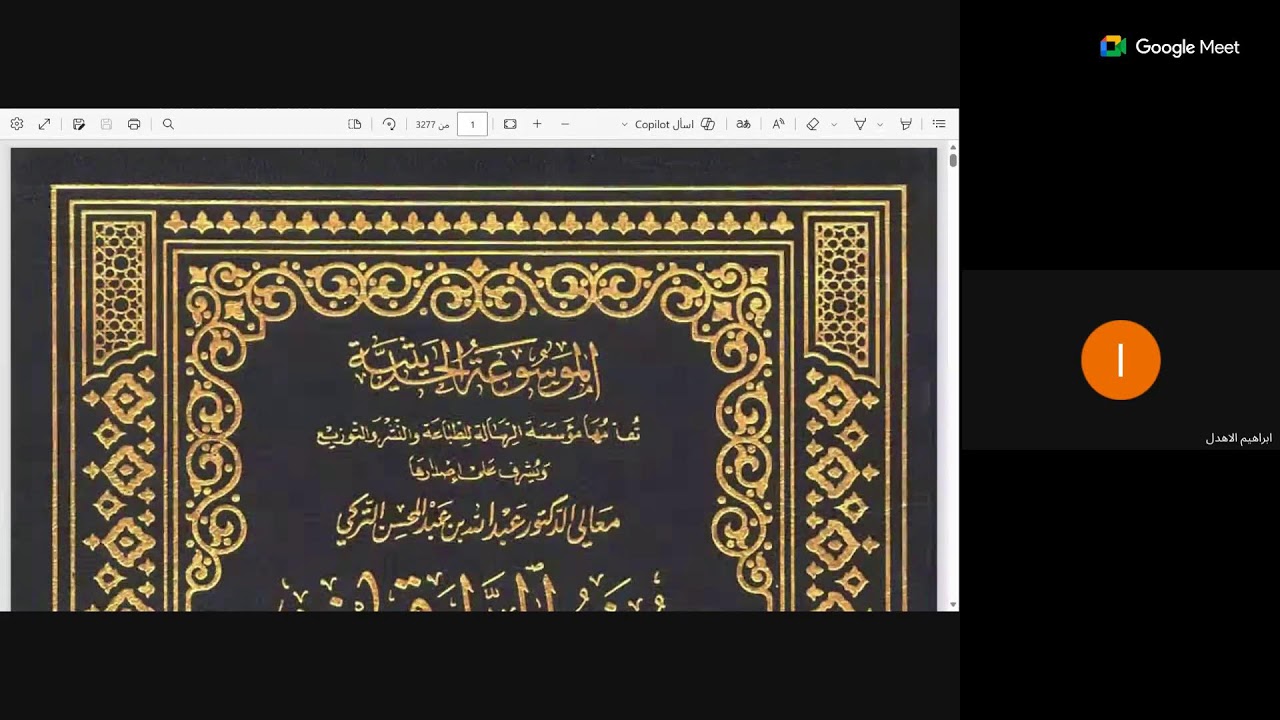1280x720 pixels.
Task: Open Ask Copilot button
Action: tap(675, 124)
